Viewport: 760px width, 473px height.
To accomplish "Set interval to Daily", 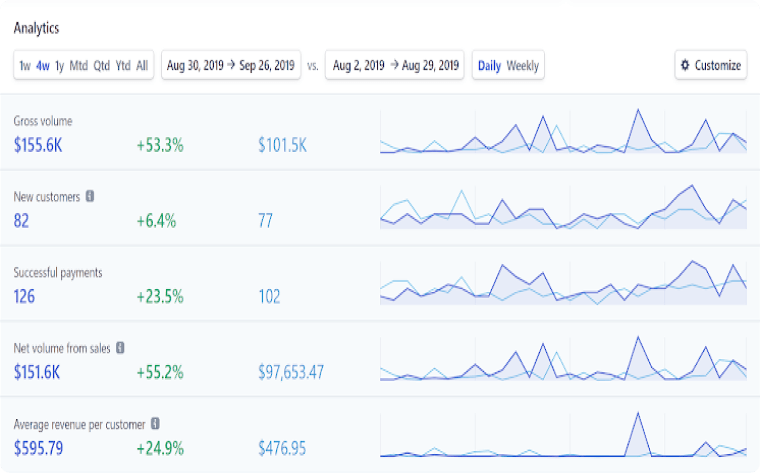I will pos(489,65).
